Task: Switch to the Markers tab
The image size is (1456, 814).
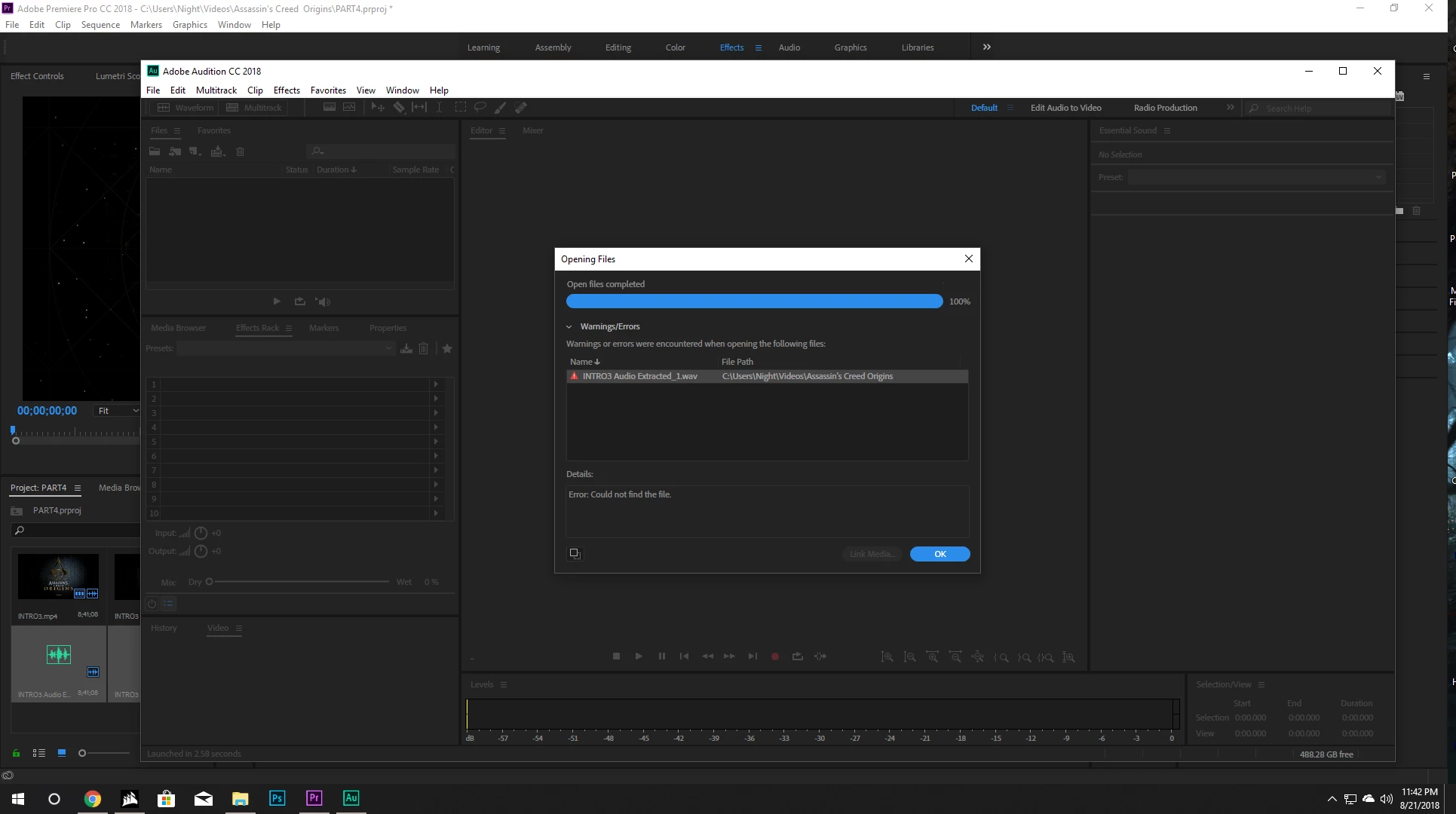Action: coord(323,328)
